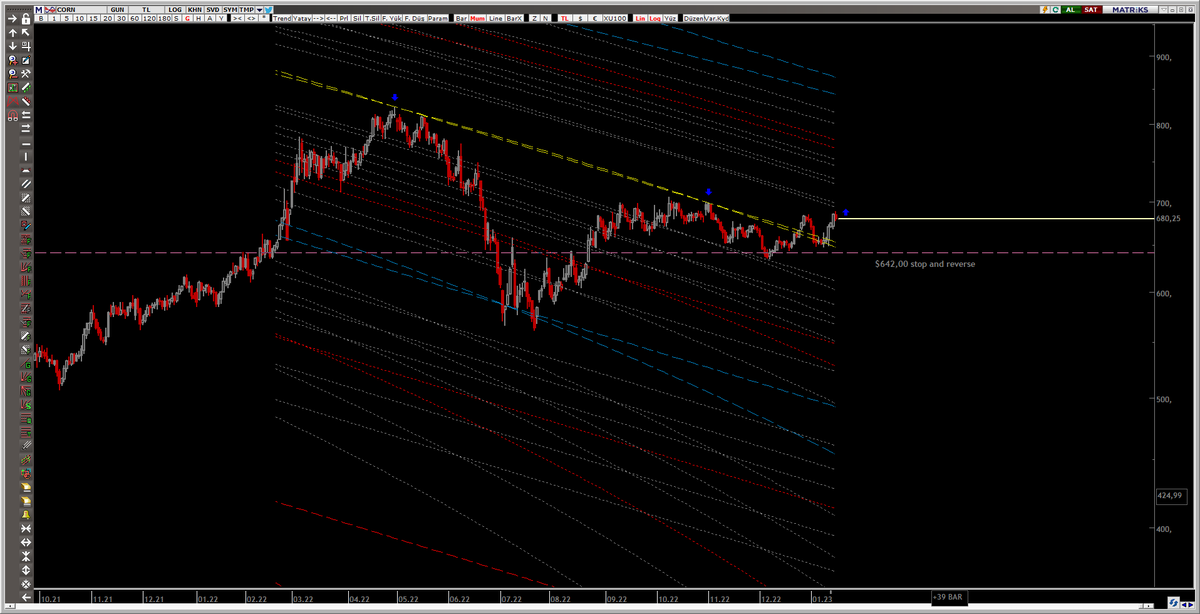Enable the Log logarithmic scale
The width and height of the screenshot is (1200, 614).
[655, 19]
